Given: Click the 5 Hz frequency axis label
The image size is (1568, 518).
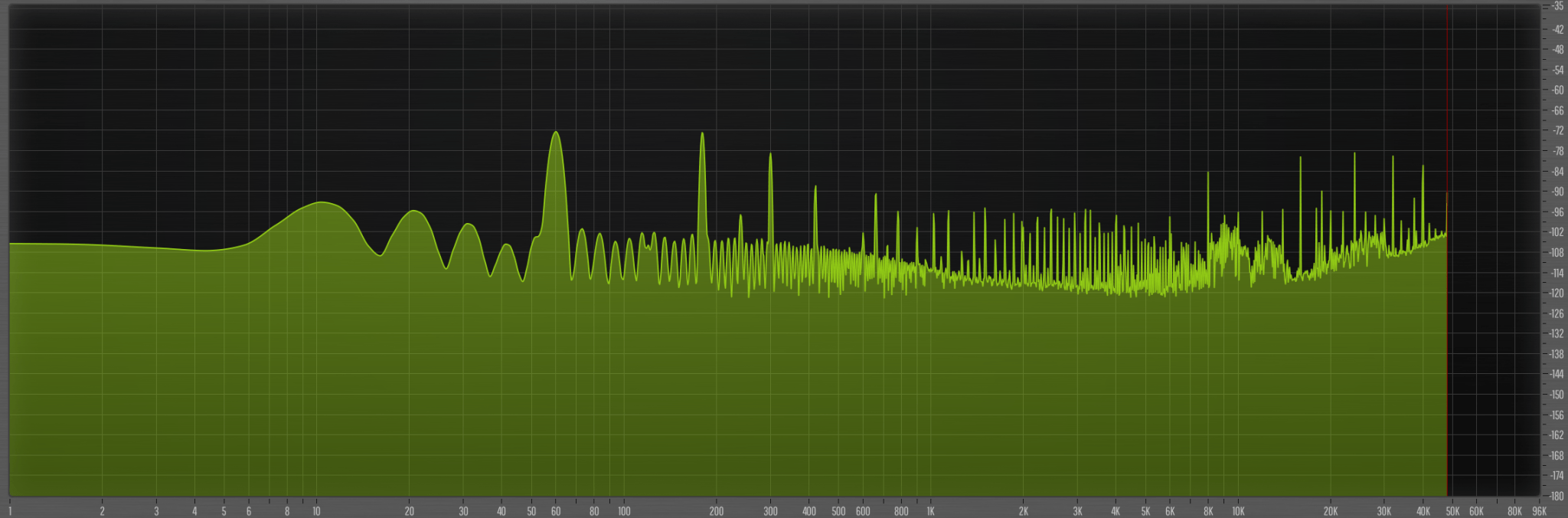Looking at the screenshot, I should pos(224,511).
